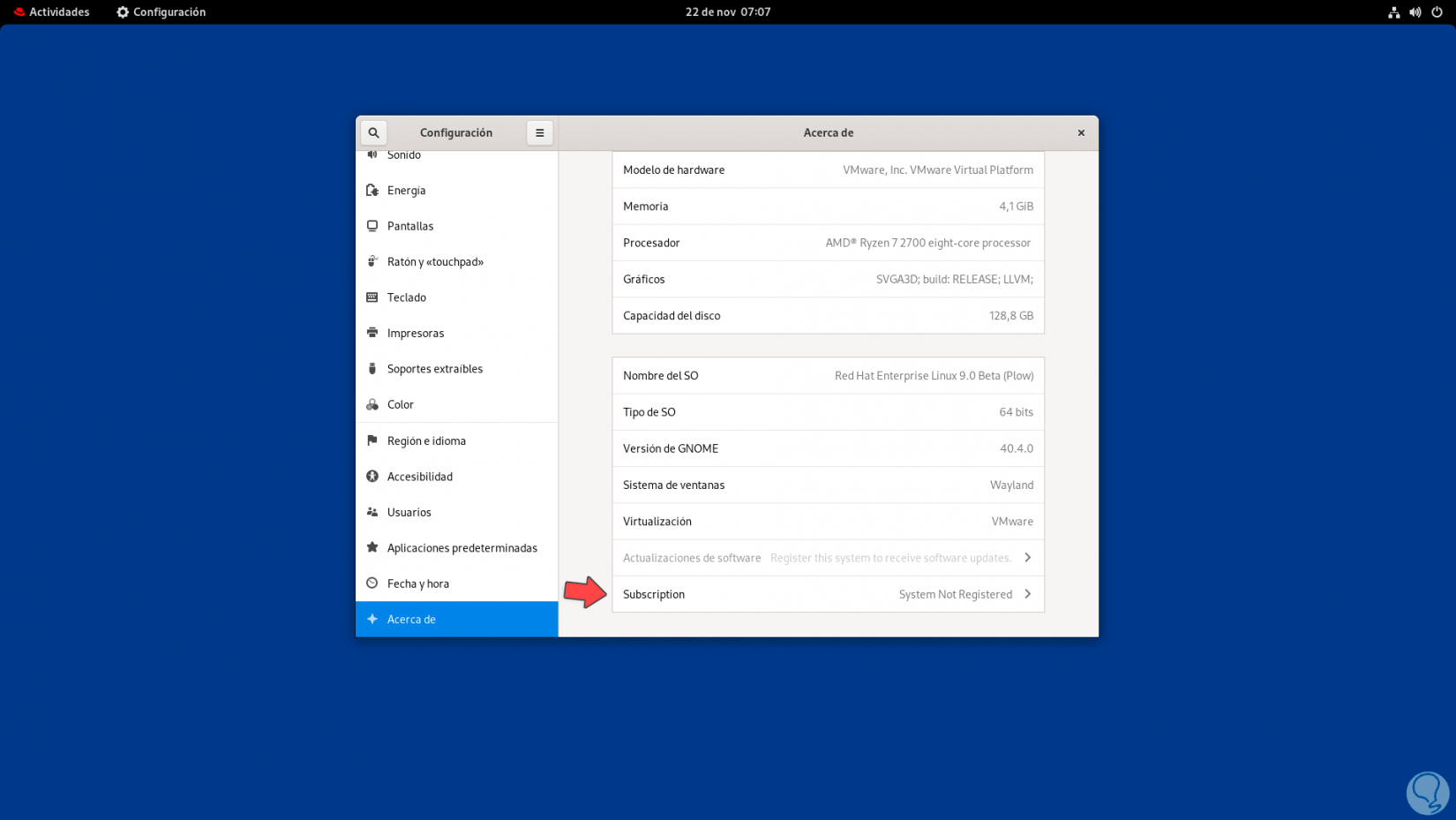Click the Energía power icon

(x=372, y=191)
